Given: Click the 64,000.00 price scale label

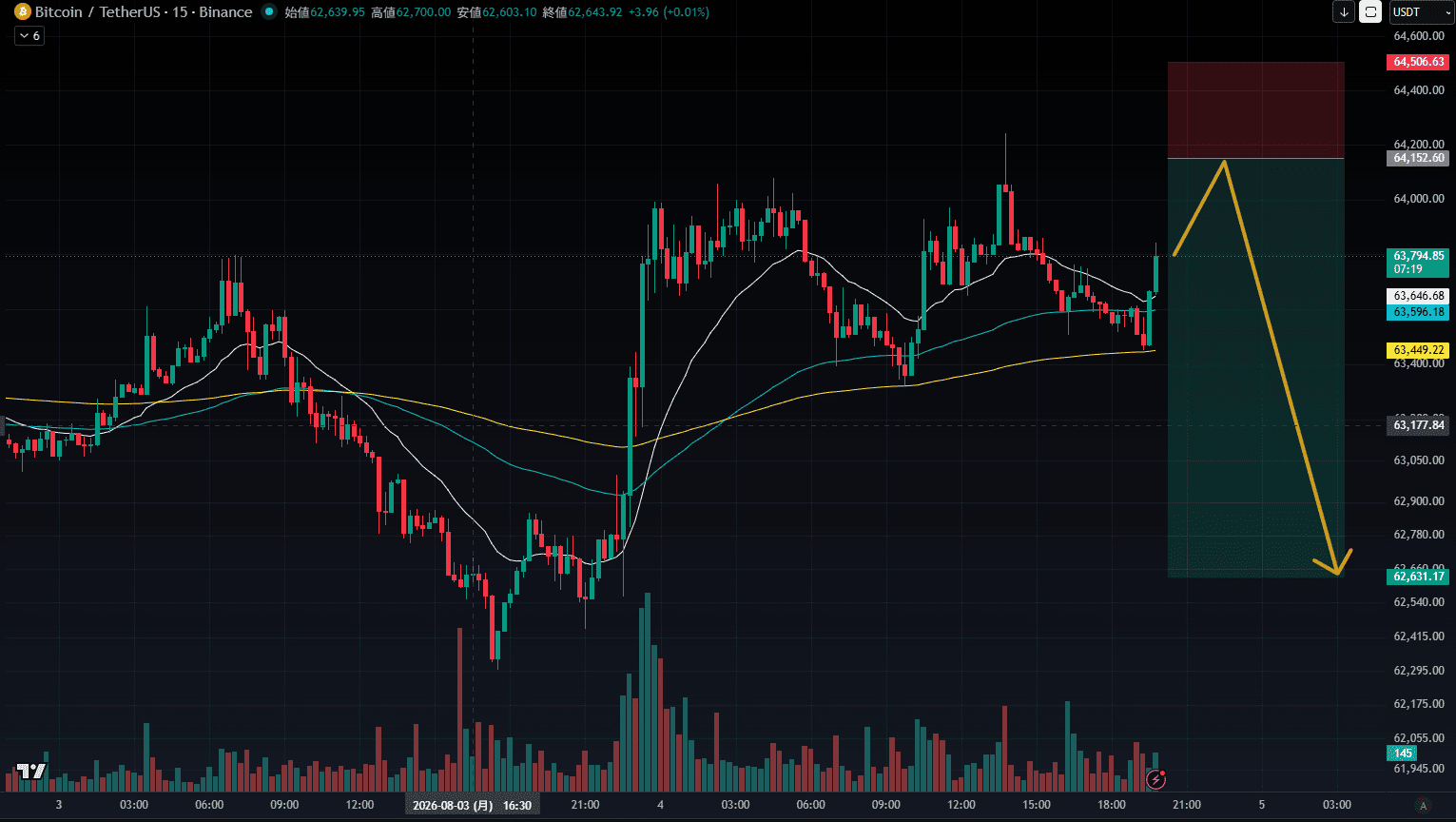Looking at the screenshot, I should tap(1418, 199).
